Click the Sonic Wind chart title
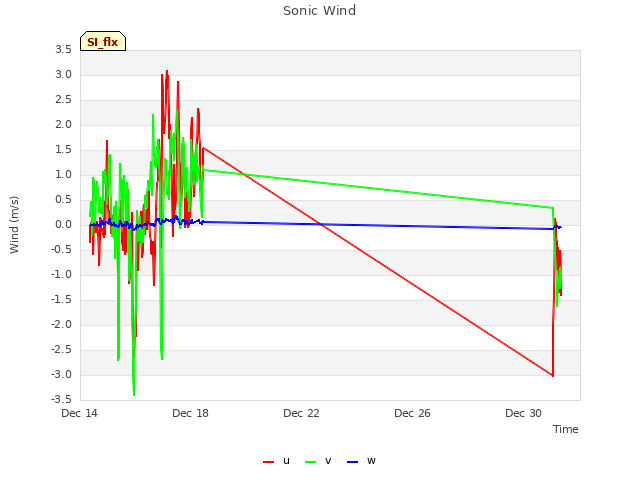This screenshot has width=640, height=480. coord(320,11)
